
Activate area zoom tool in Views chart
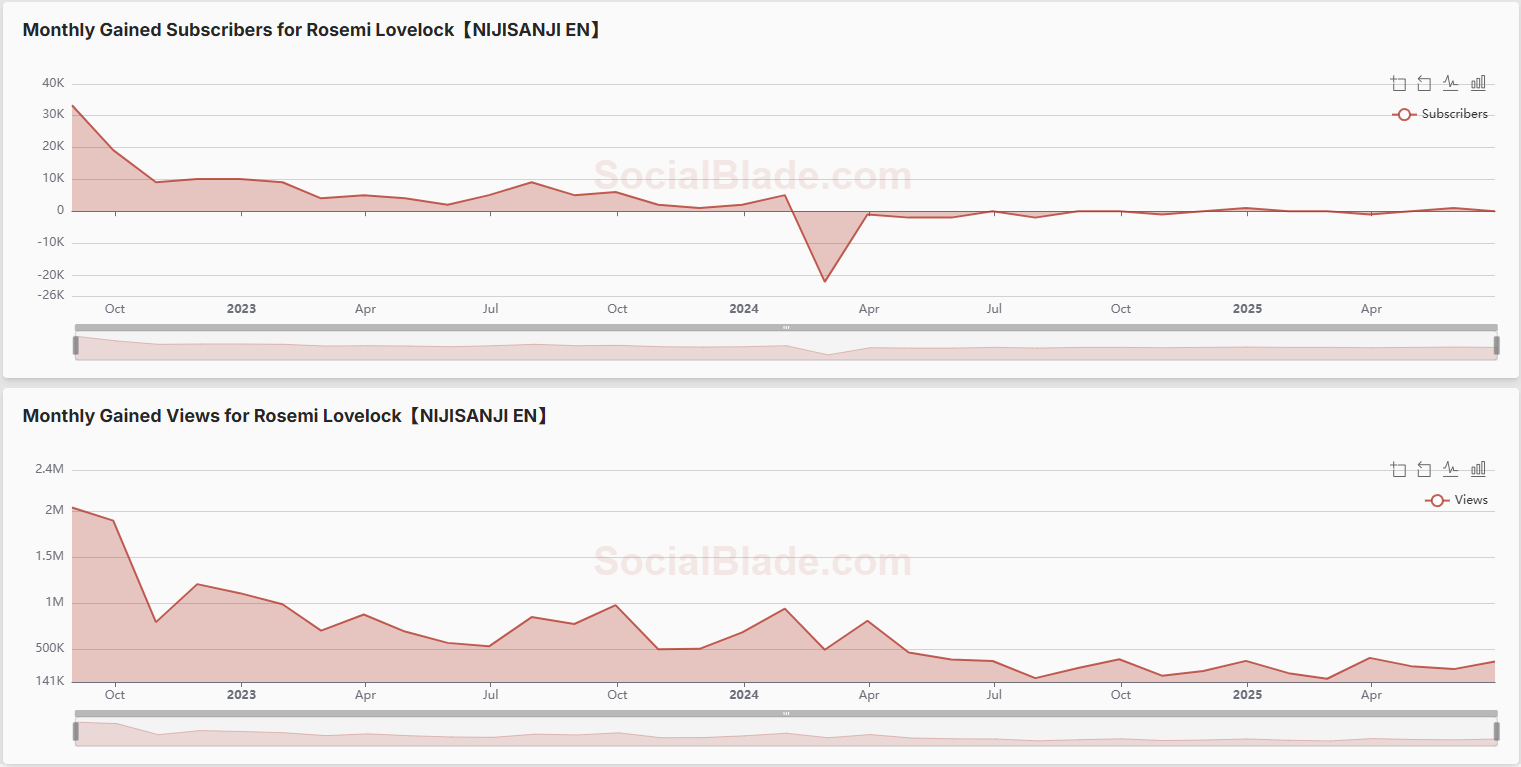click(x=1398, y=469)
